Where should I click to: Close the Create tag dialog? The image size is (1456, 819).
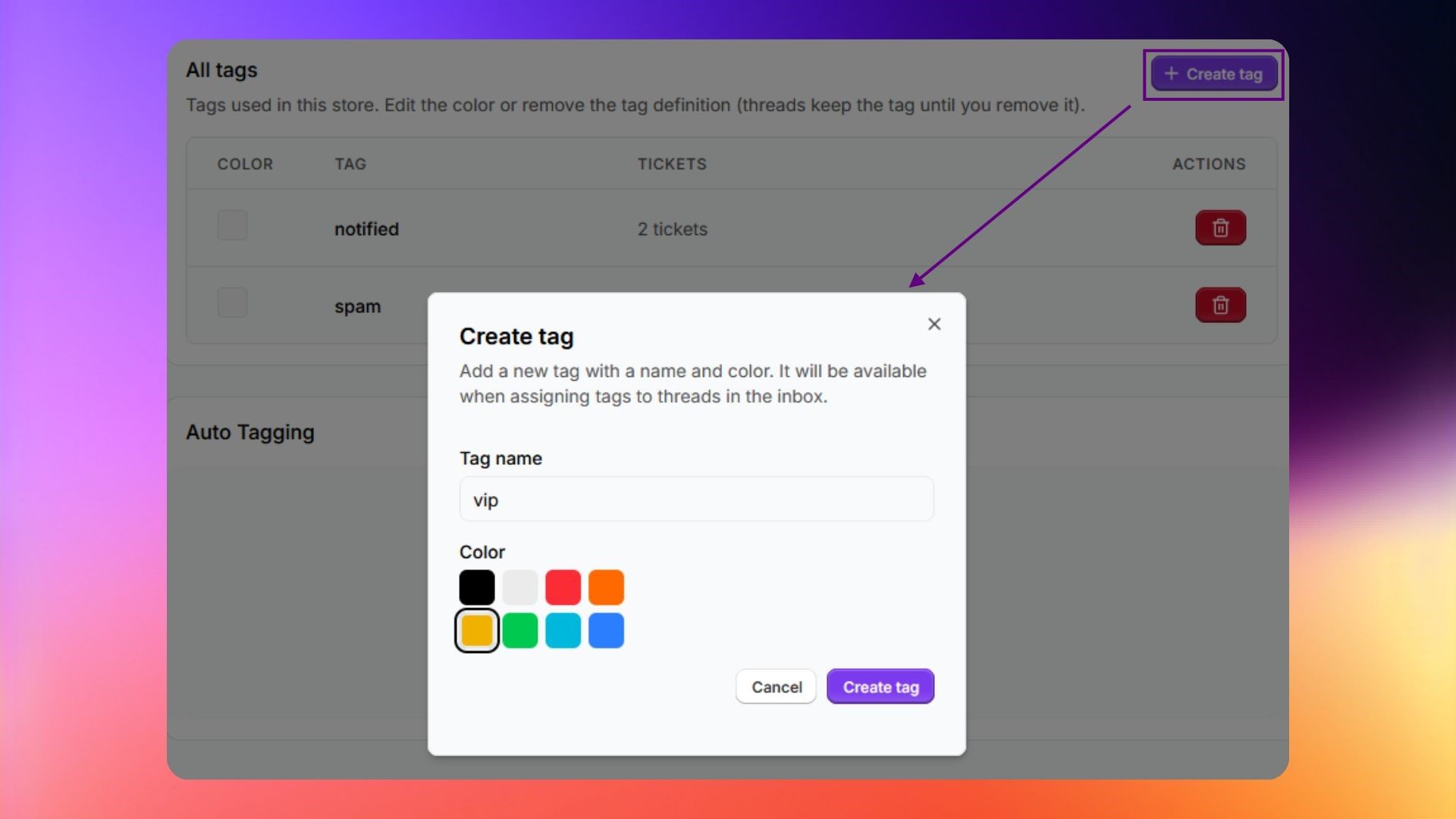pyautogui.click(x=934, y=324)
